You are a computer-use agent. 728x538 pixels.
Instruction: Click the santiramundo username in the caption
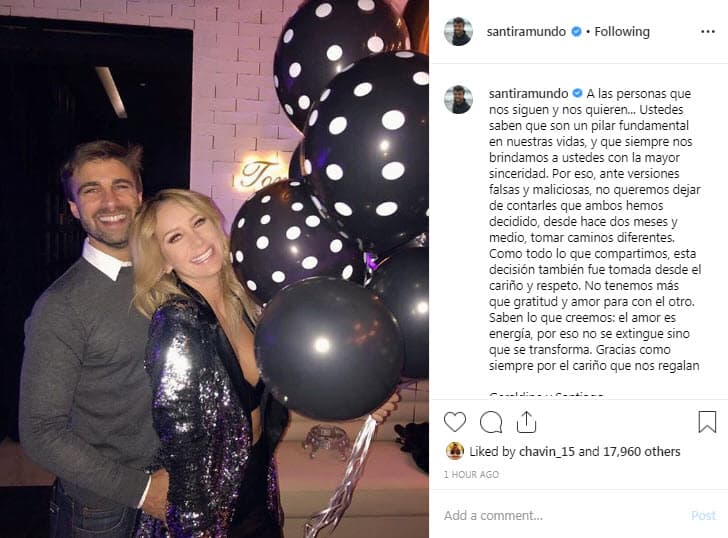point(527,93)
